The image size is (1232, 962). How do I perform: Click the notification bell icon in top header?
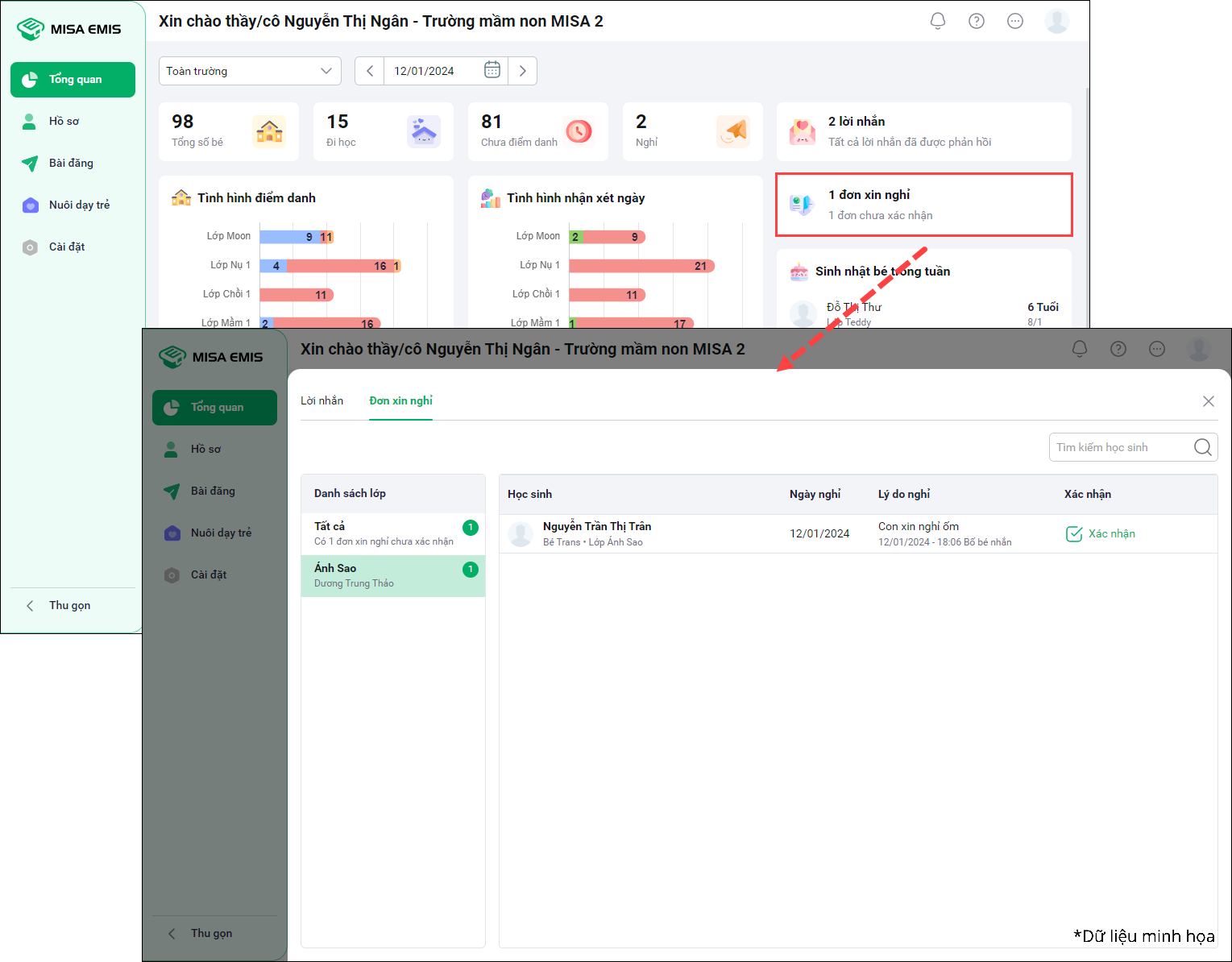click(x=937, y=21)
